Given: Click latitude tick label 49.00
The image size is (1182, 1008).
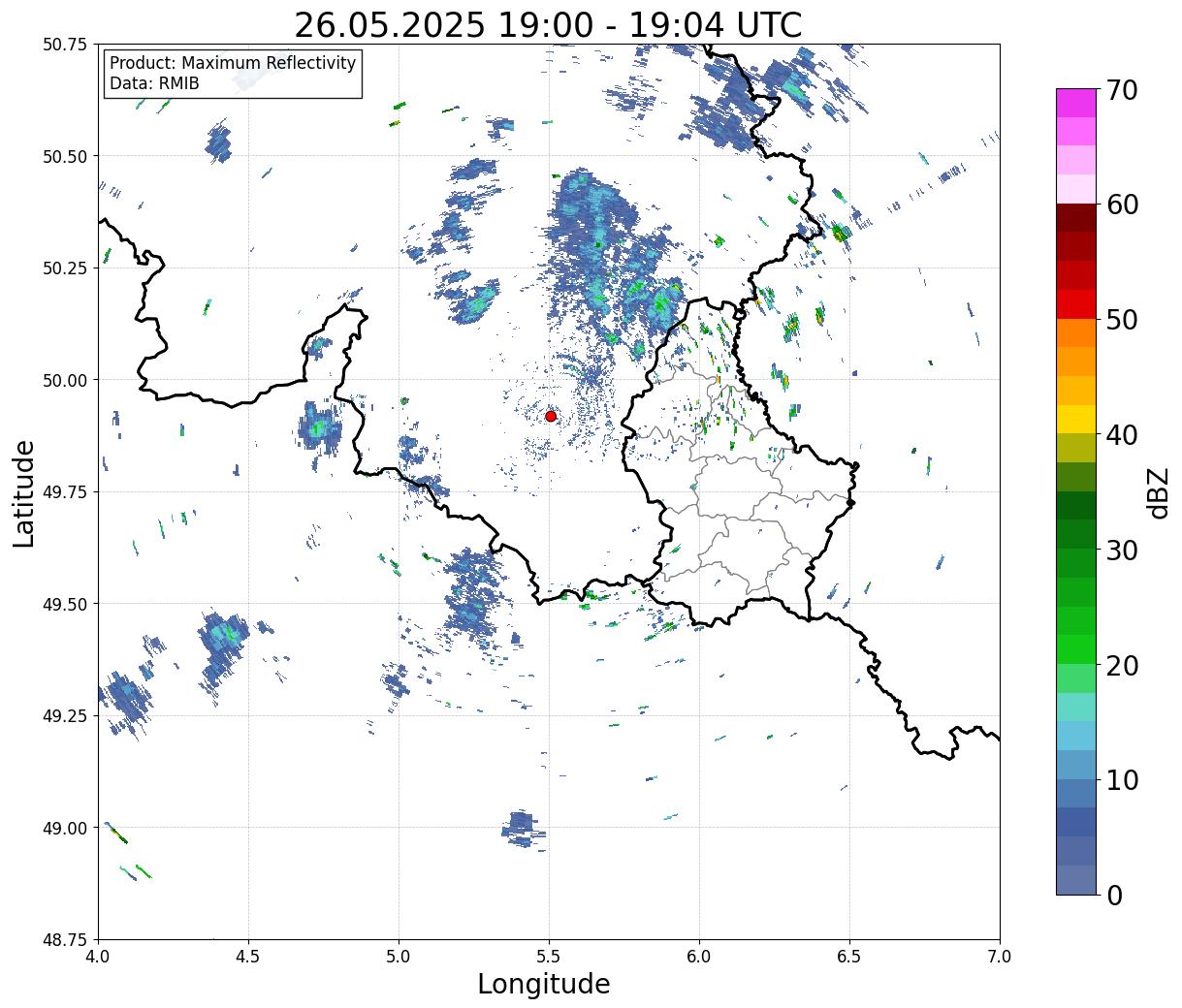Looking at the screenshot, I should [65, 828].
